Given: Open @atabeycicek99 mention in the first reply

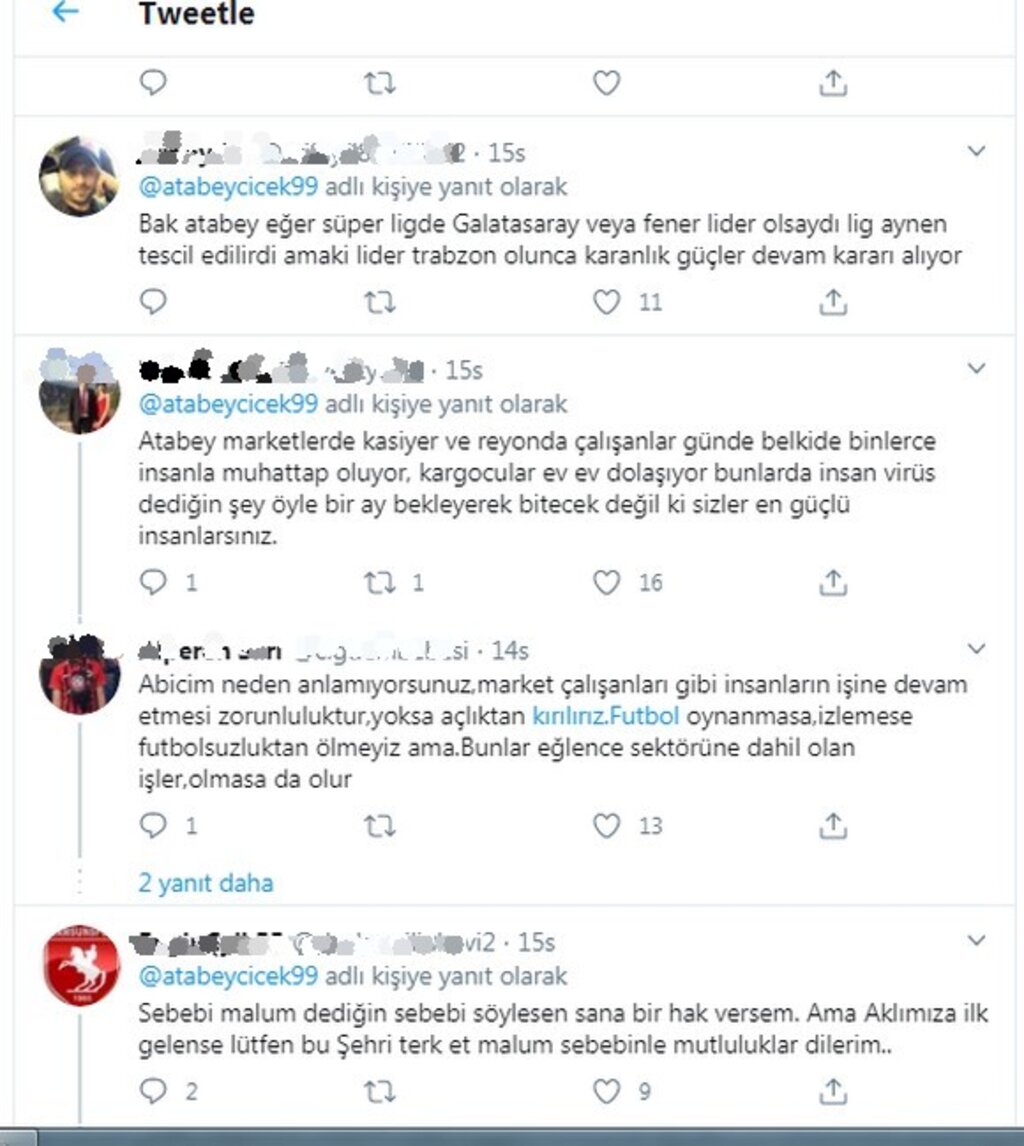Looking at the screenshot, I should coord(228,187).
